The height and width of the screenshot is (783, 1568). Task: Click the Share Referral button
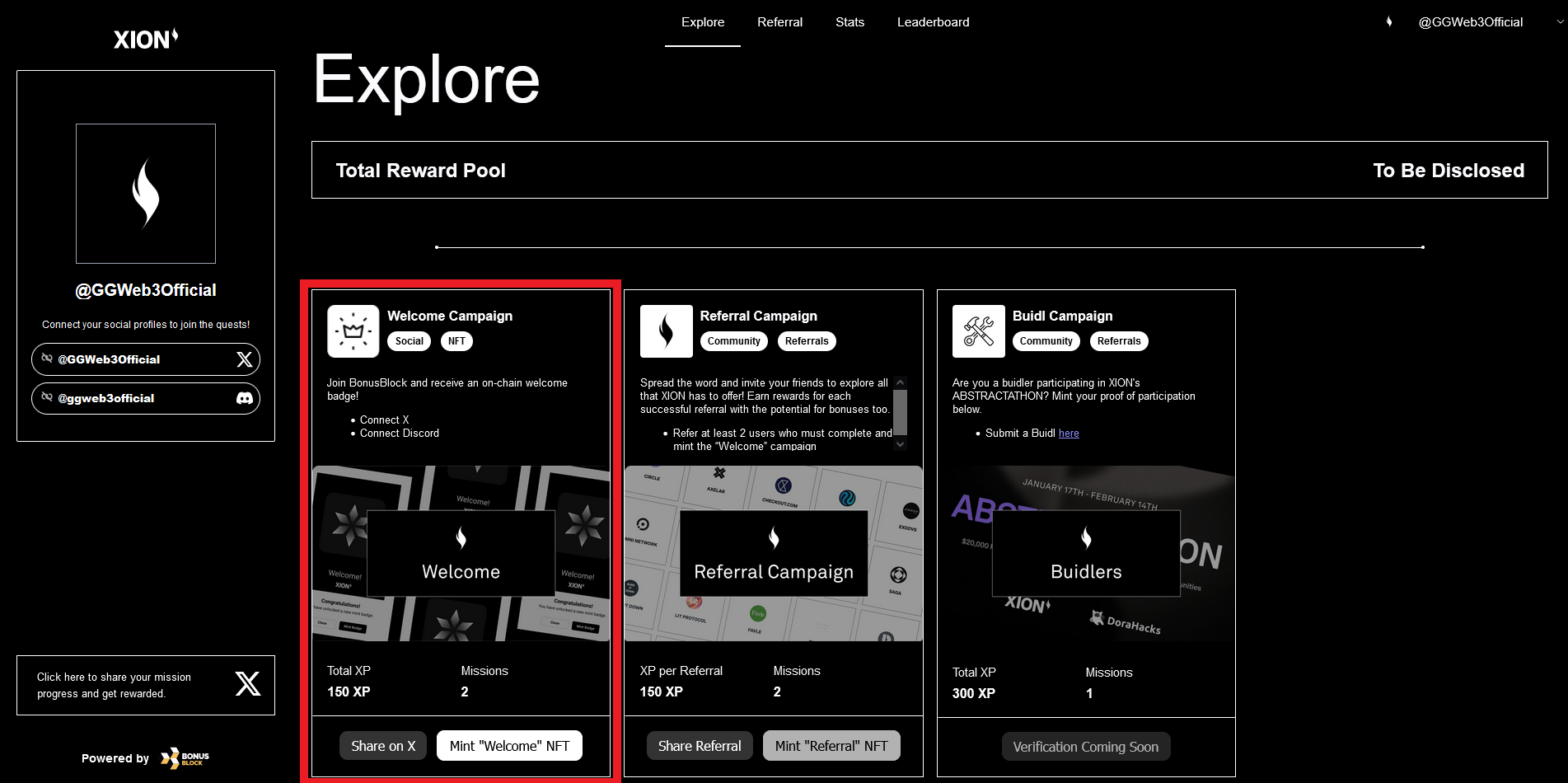[x=700, y=746]
